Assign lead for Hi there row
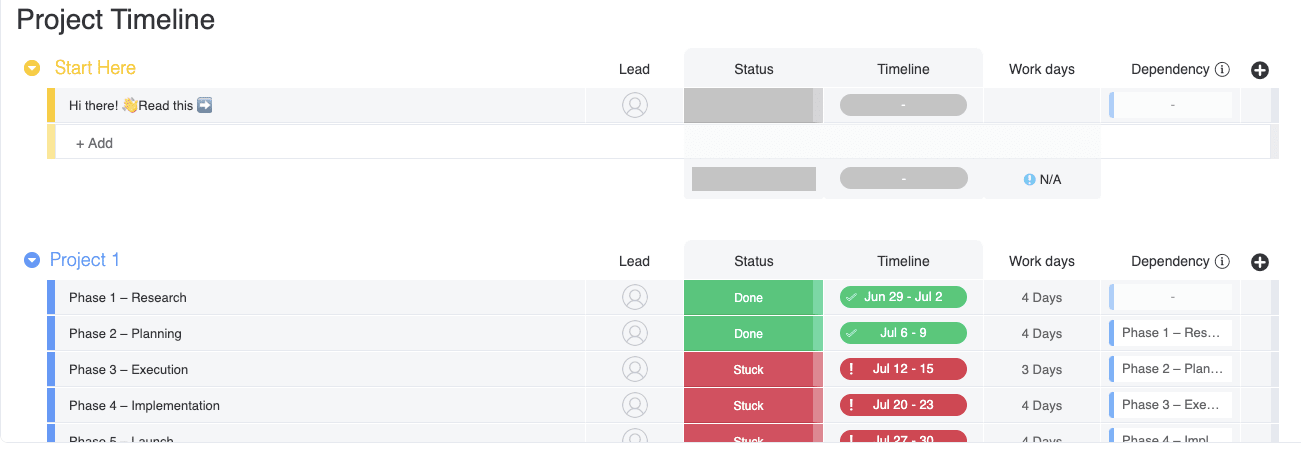The height and width of the screenshot is (450, 1301). pos(634,106)
